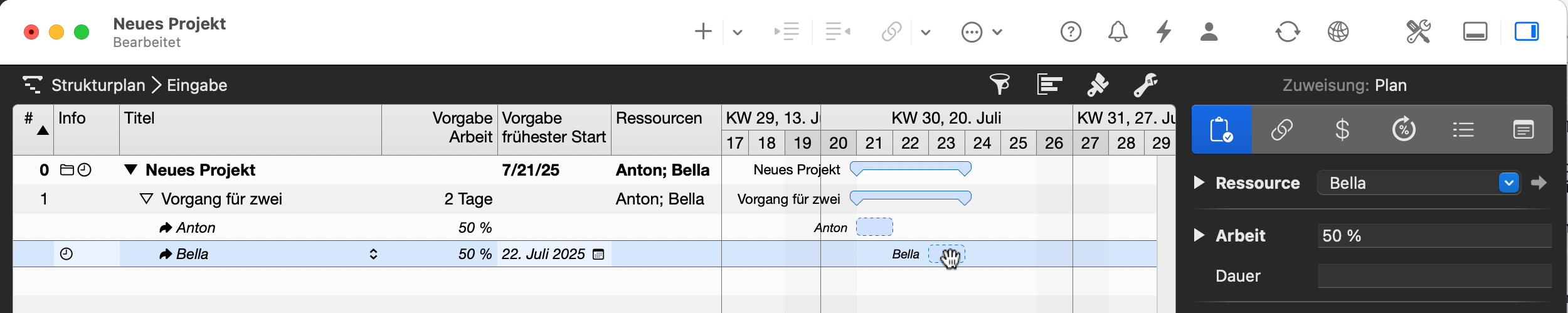Viewport: 1568px width, 313px height.
Task: Click the paintbrush styles icon
Action: (x=1098, y=84)
